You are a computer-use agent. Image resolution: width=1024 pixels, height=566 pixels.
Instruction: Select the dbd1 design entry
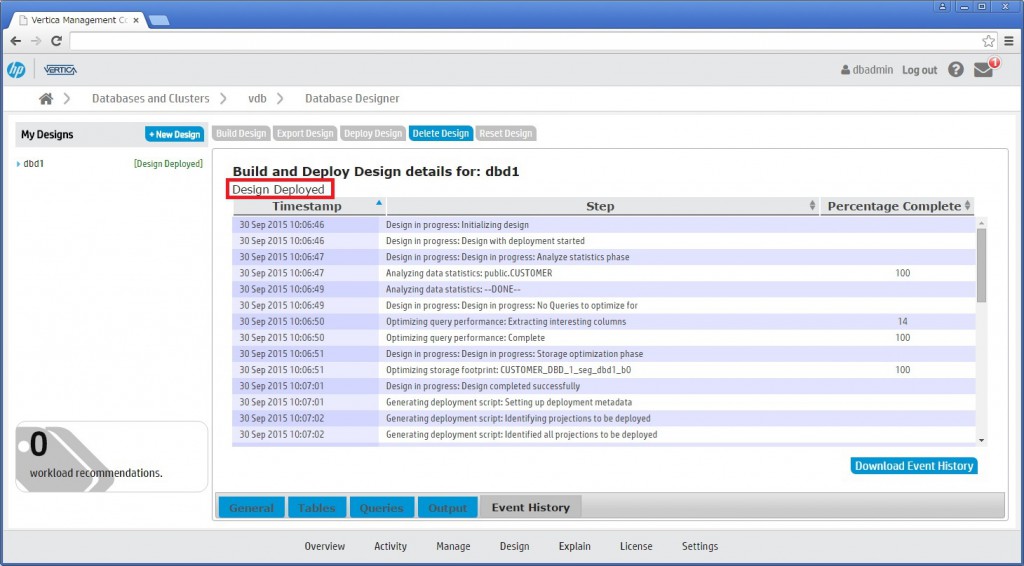33,164
